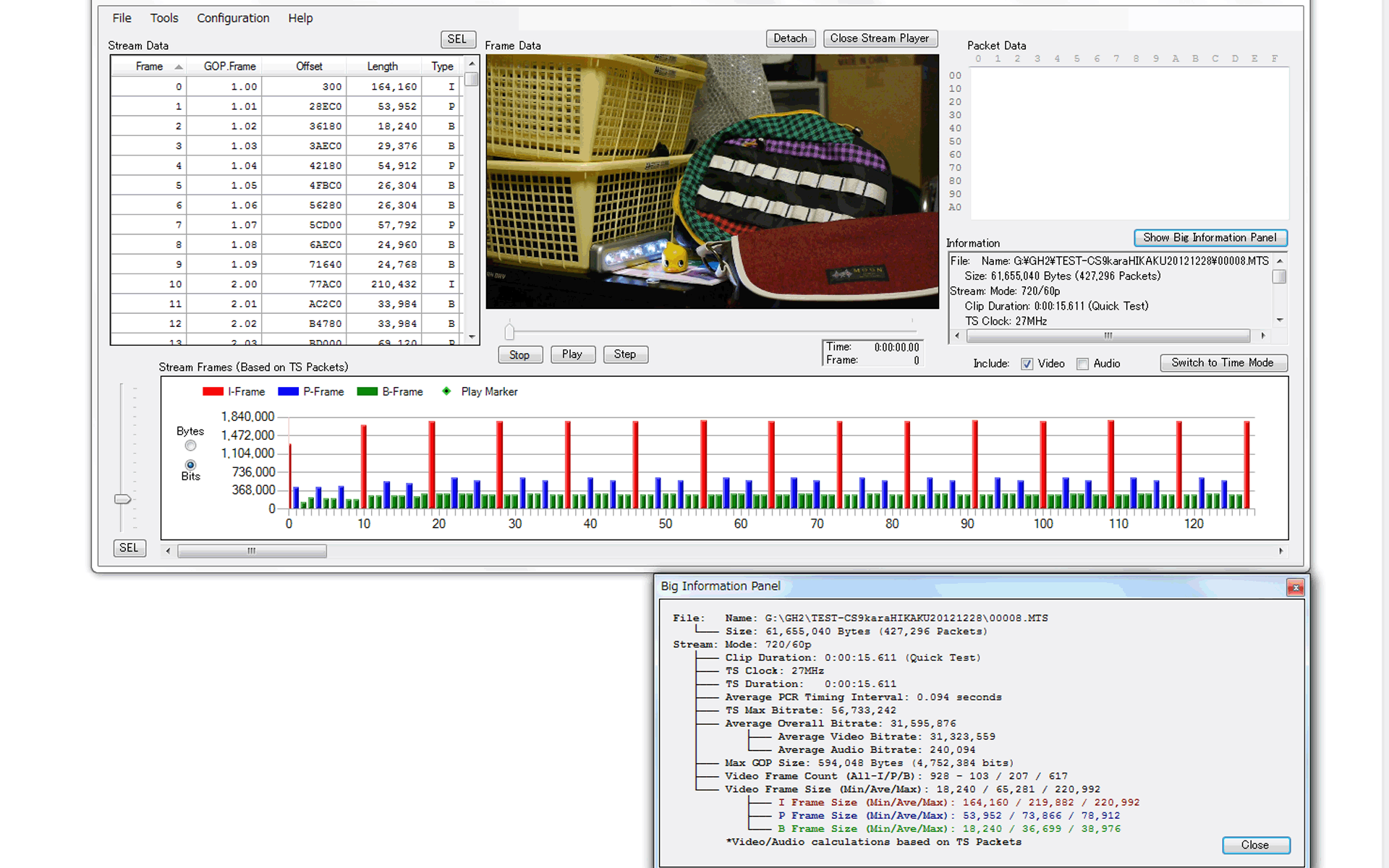Select the Bytes radio button
The image size is (1389, 868).
pyautogui.click(x=190, y=446)
